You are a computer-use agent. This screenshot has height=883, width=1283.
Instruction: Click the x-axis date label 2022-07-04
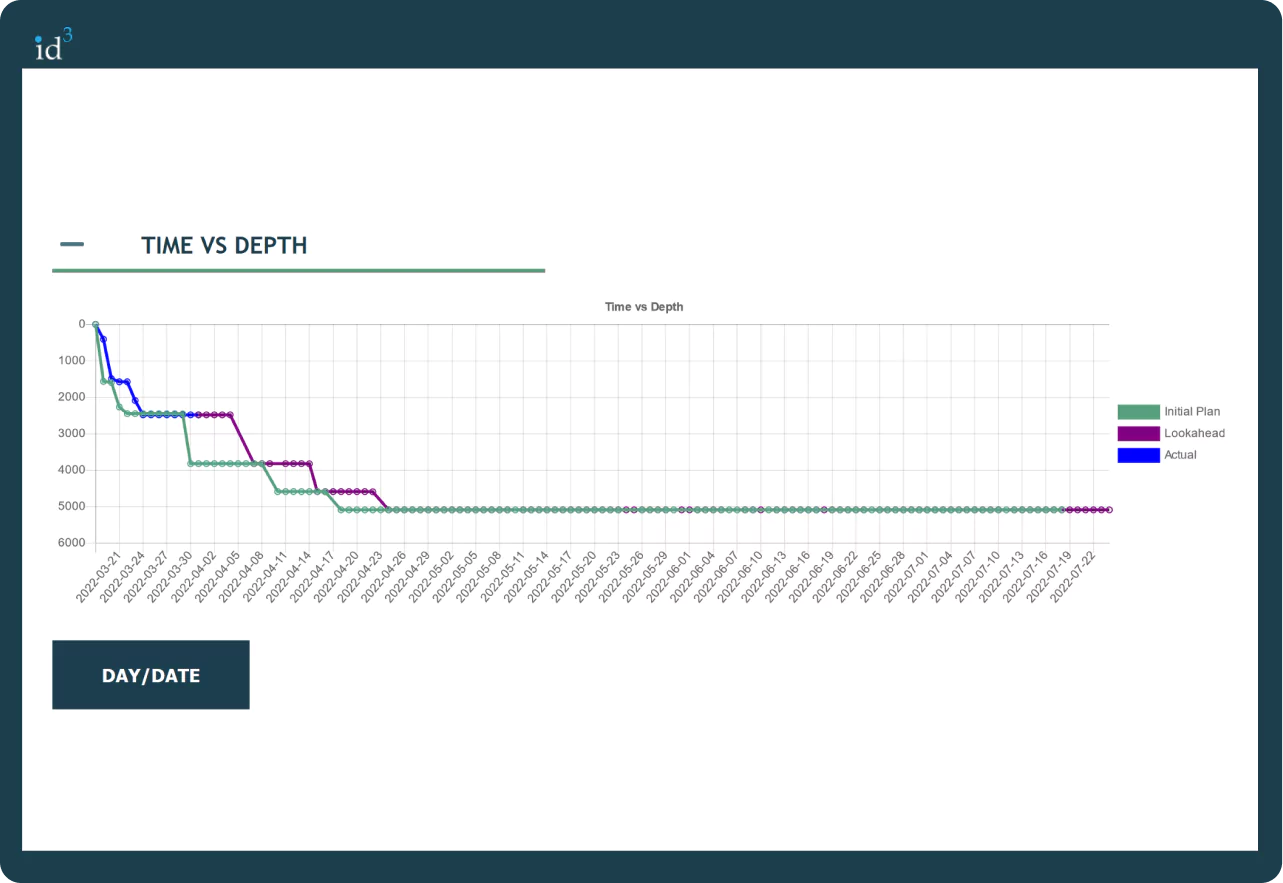tap(928, 575)
